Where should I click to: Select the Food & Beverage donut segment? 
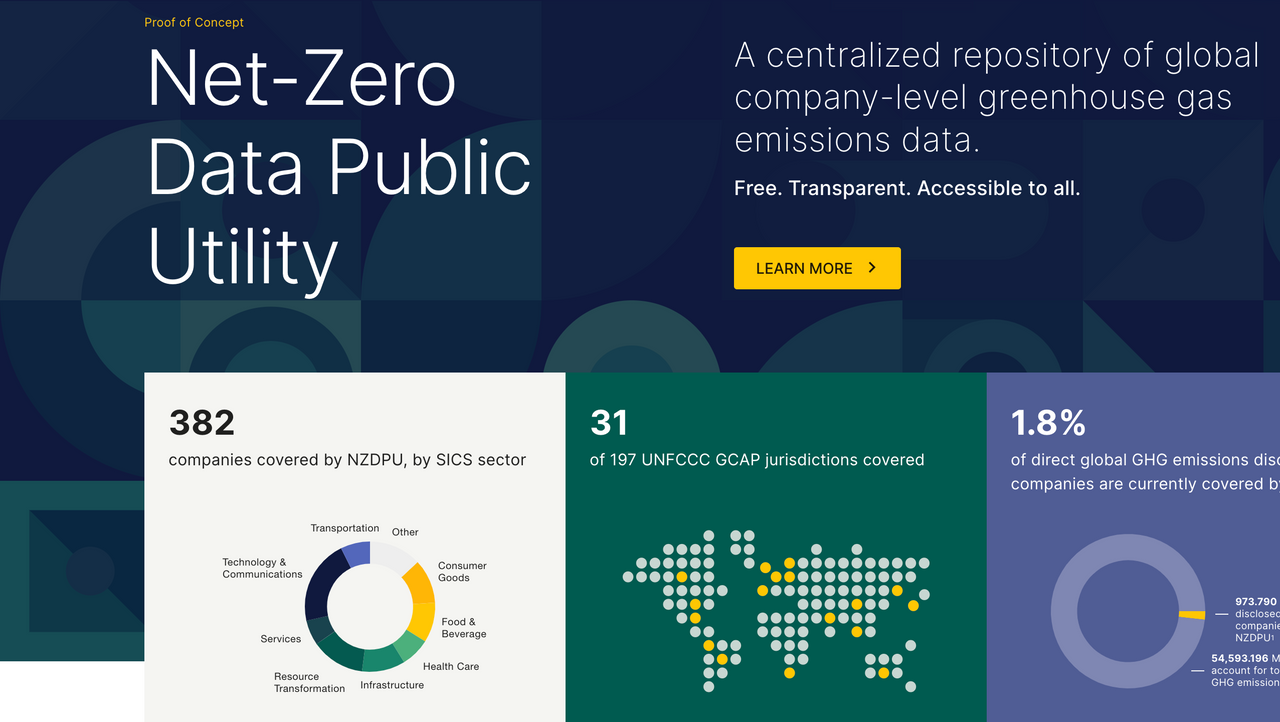(x=422, y=622)
